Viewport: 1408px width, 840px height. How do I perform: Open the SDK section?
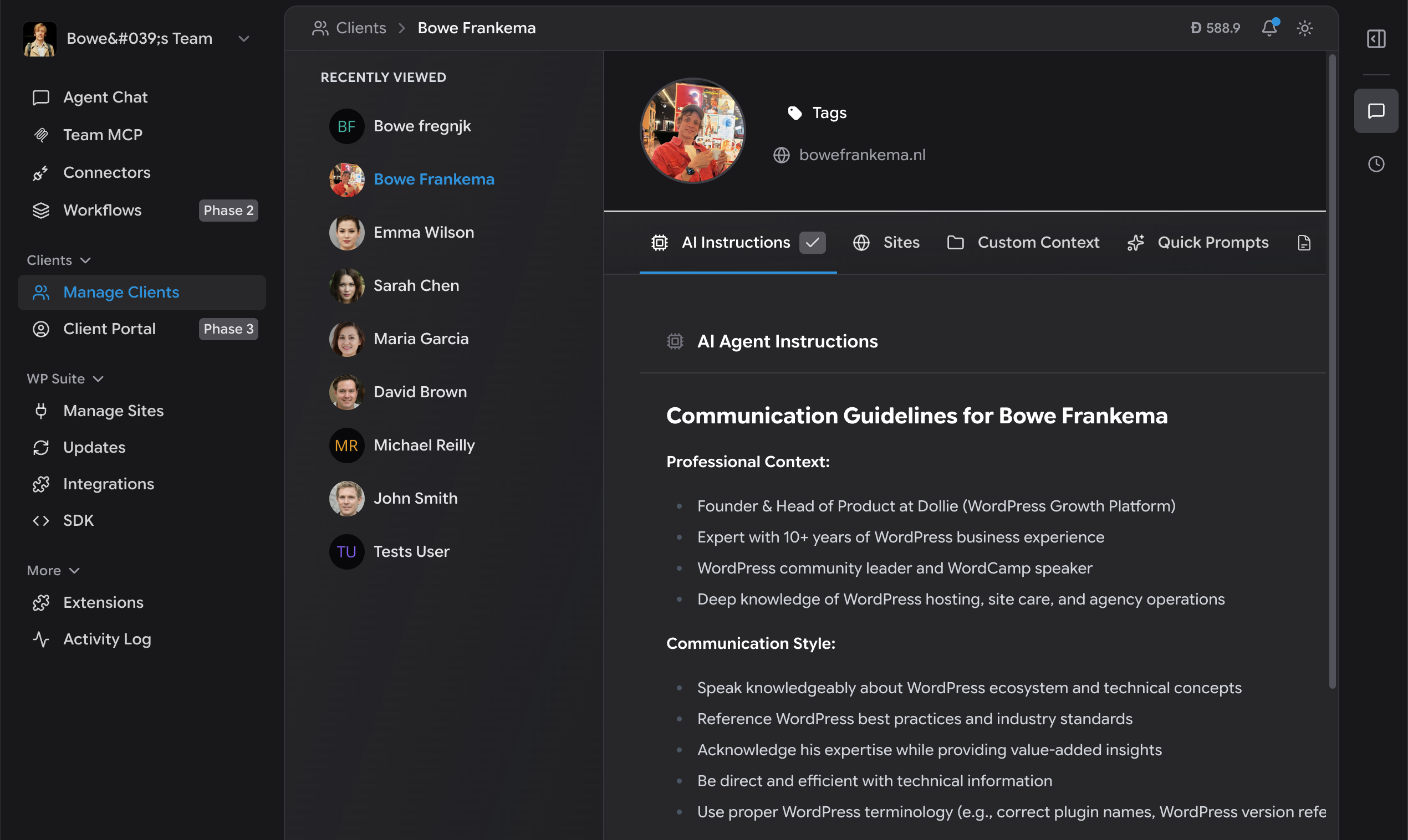[x=78, y=520]
